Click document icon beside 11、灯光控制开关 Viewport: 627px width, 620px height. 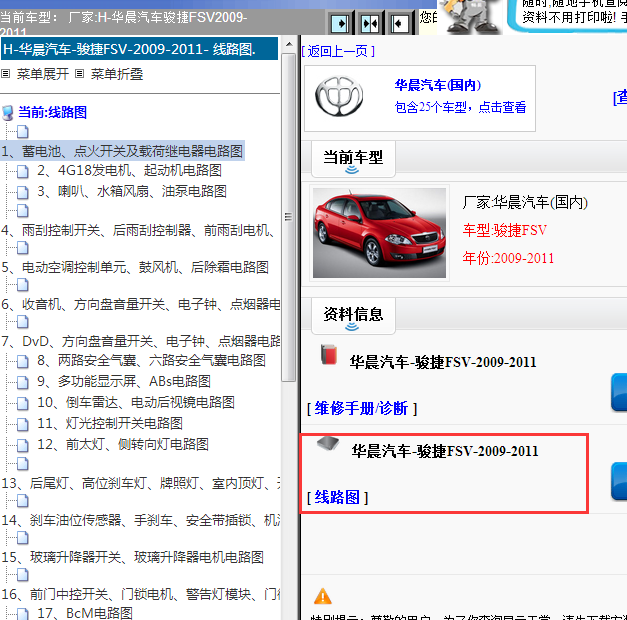pos(23,424)
